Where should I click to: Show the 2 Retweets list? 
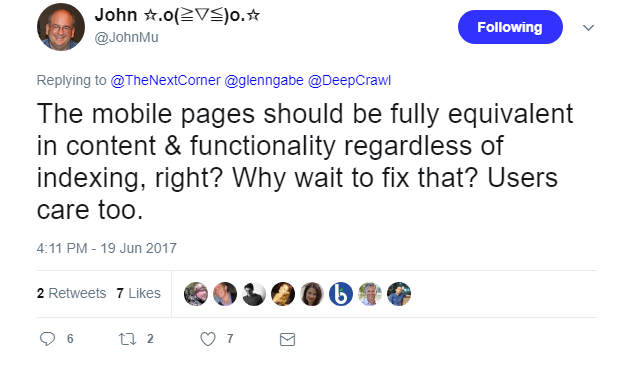pyautogui.click(x=72, y=293)
